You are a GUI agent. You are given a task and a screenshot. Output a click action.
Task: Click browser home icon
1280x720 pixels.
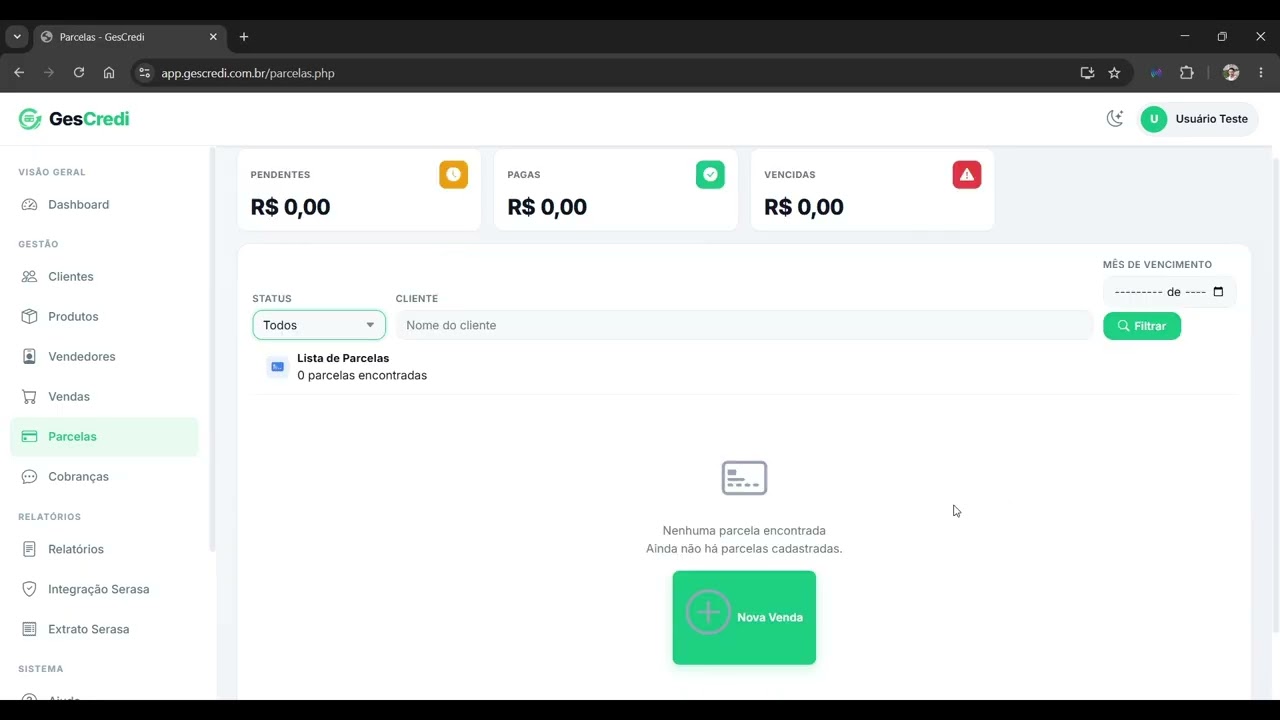point(109,73)
